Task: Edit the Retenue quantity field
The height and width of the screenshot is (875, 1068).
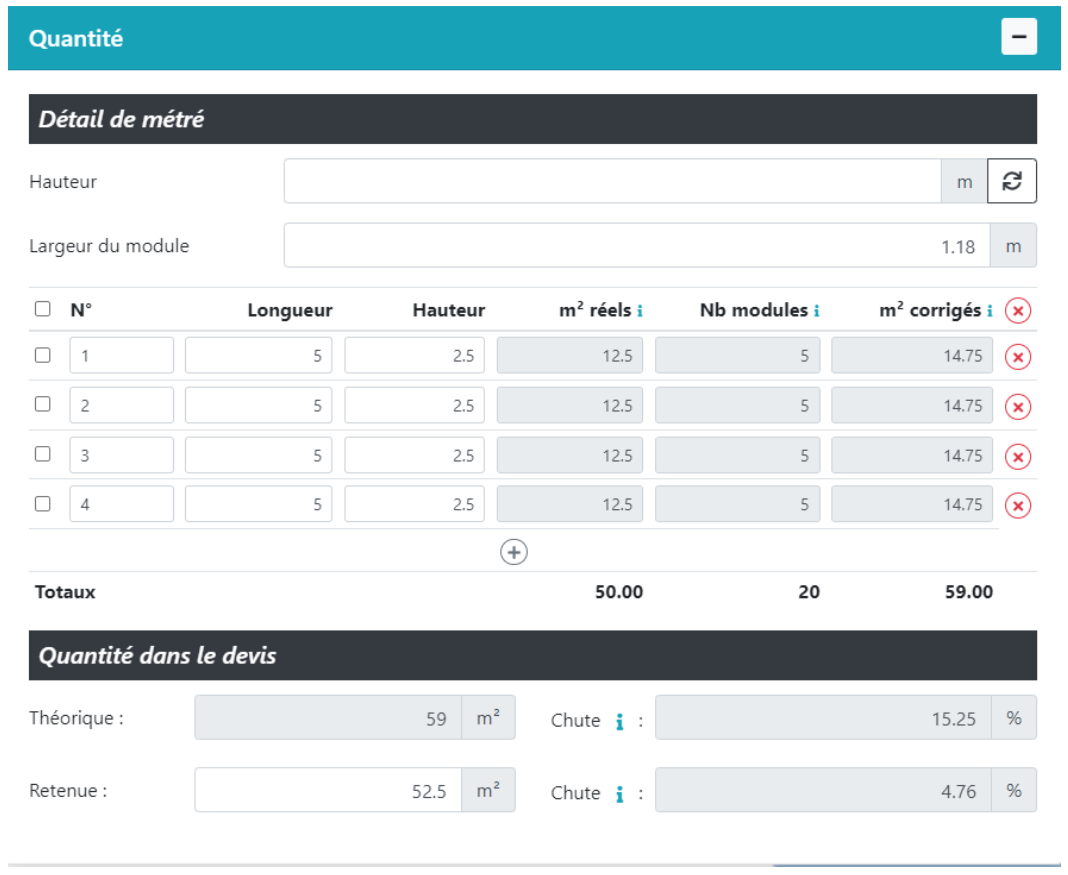Action: 328,790
